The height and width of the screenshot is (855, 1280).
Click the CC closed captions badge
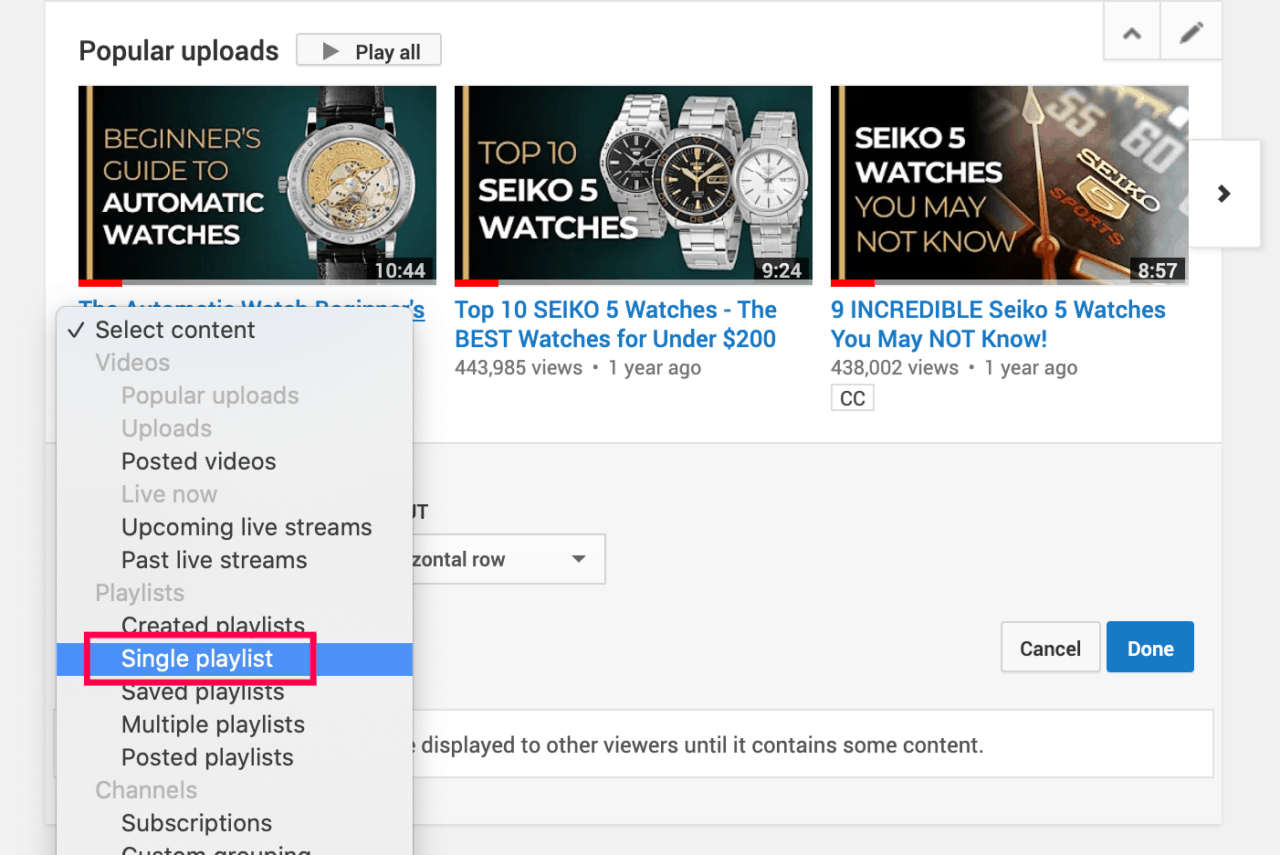click(x=852, y=398)
